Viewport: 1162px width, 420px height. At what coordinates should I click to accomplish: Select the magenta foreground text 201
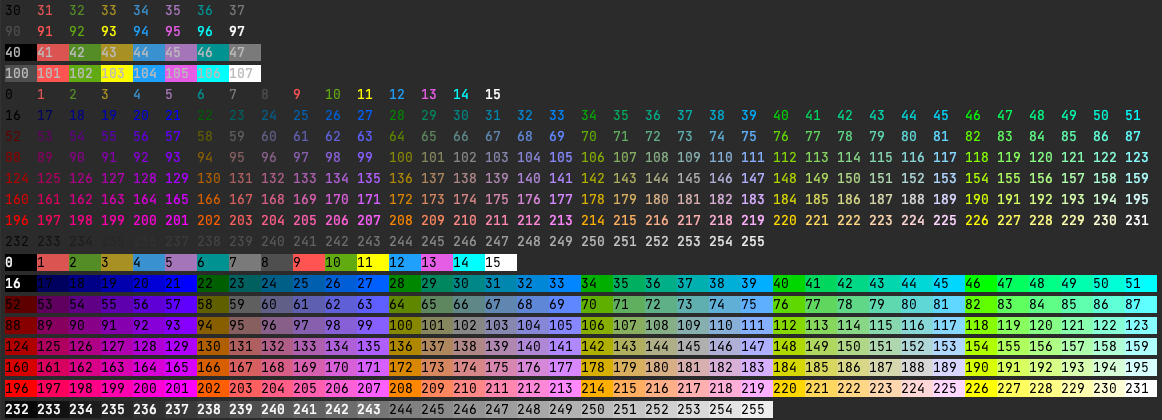point(176,220)
